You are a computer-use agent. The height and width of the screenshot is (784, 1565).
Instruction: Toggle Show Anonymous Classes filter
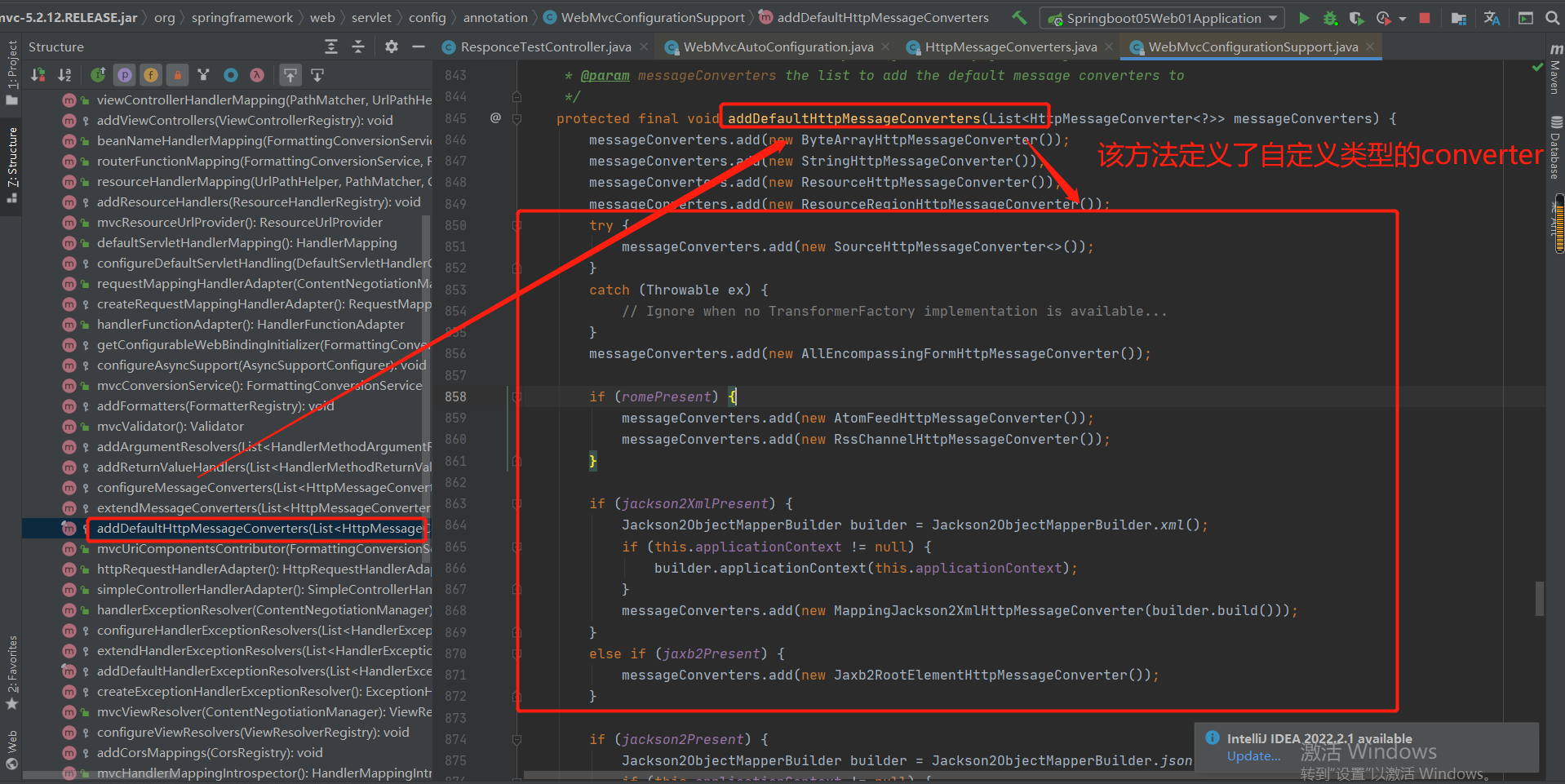[x=231, y=75]
